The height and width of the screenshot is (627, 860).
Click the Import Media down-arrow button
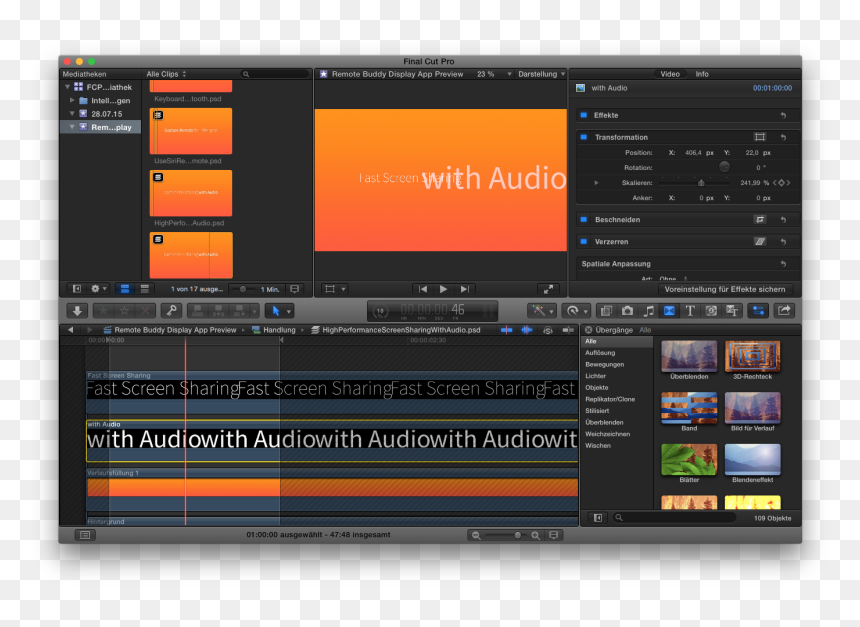(x=77, y=311)
